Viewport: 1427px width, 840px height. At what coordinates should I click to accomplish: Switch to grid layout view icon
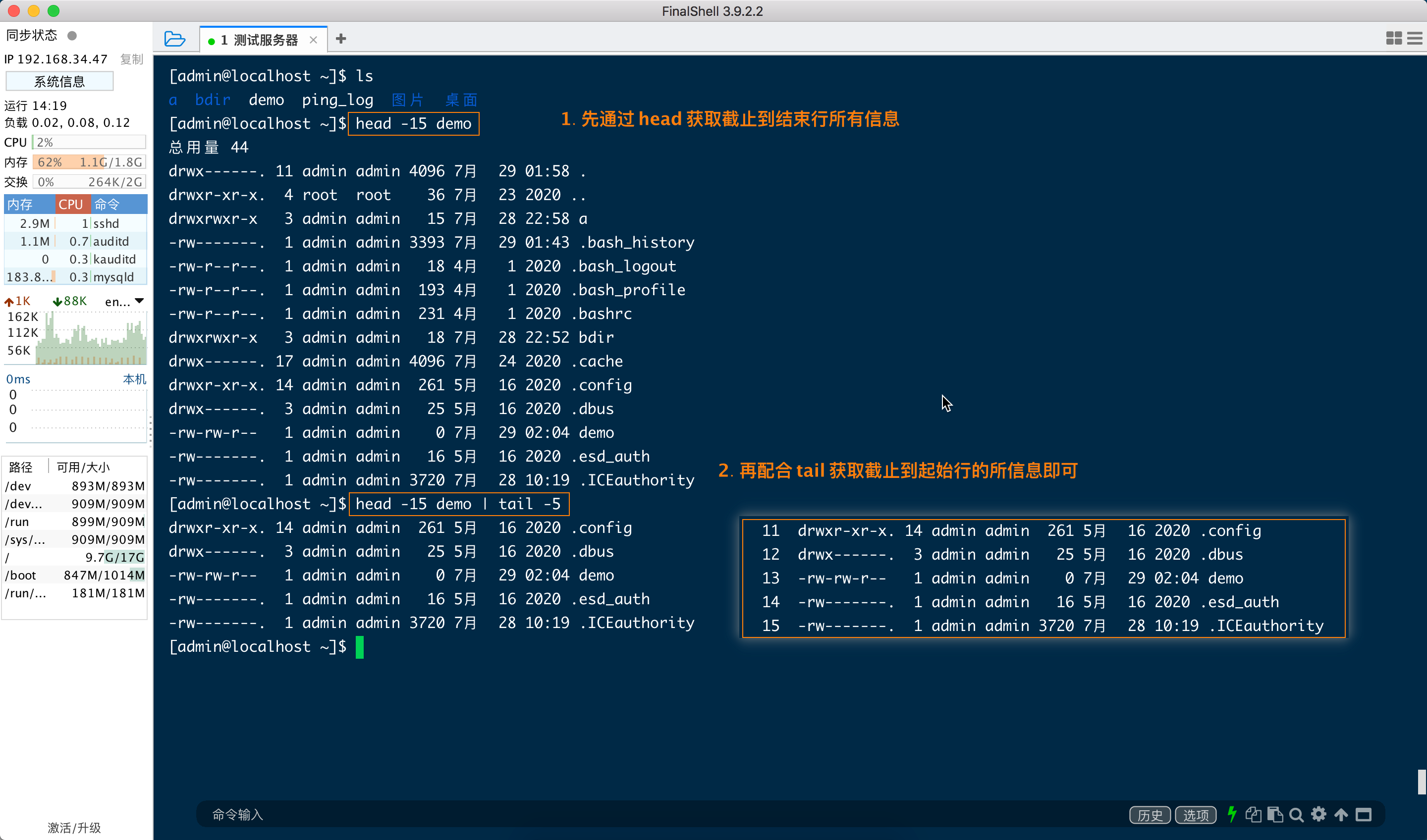pos(1394,39)
